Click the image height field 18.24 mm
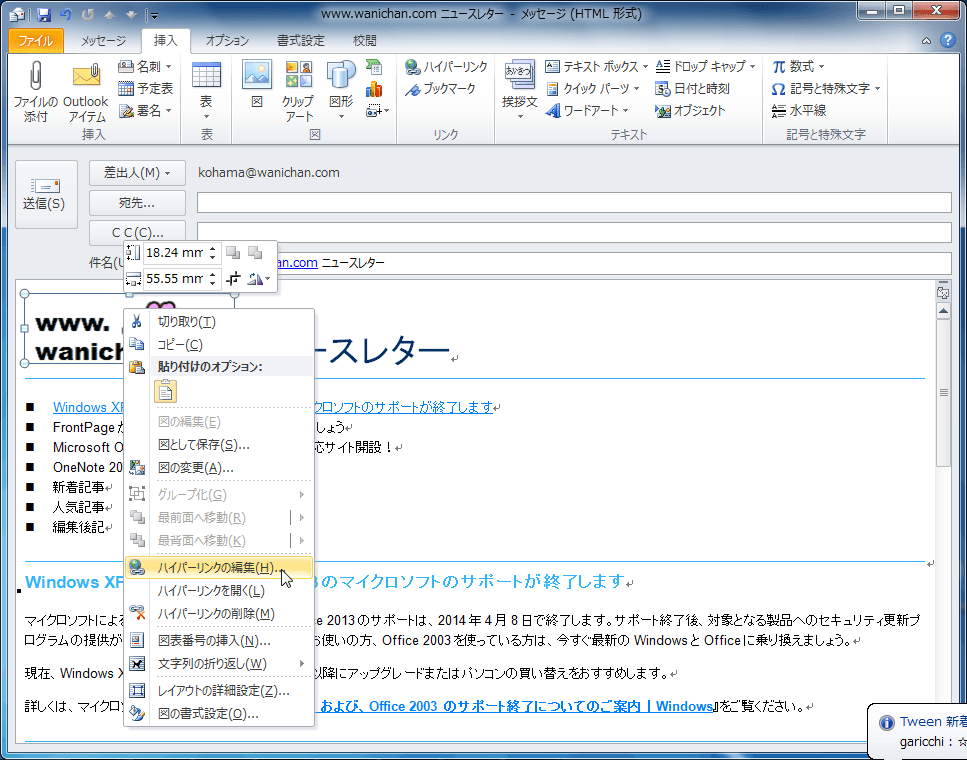This screenshot has height=760, width=967. coord(182,252)
